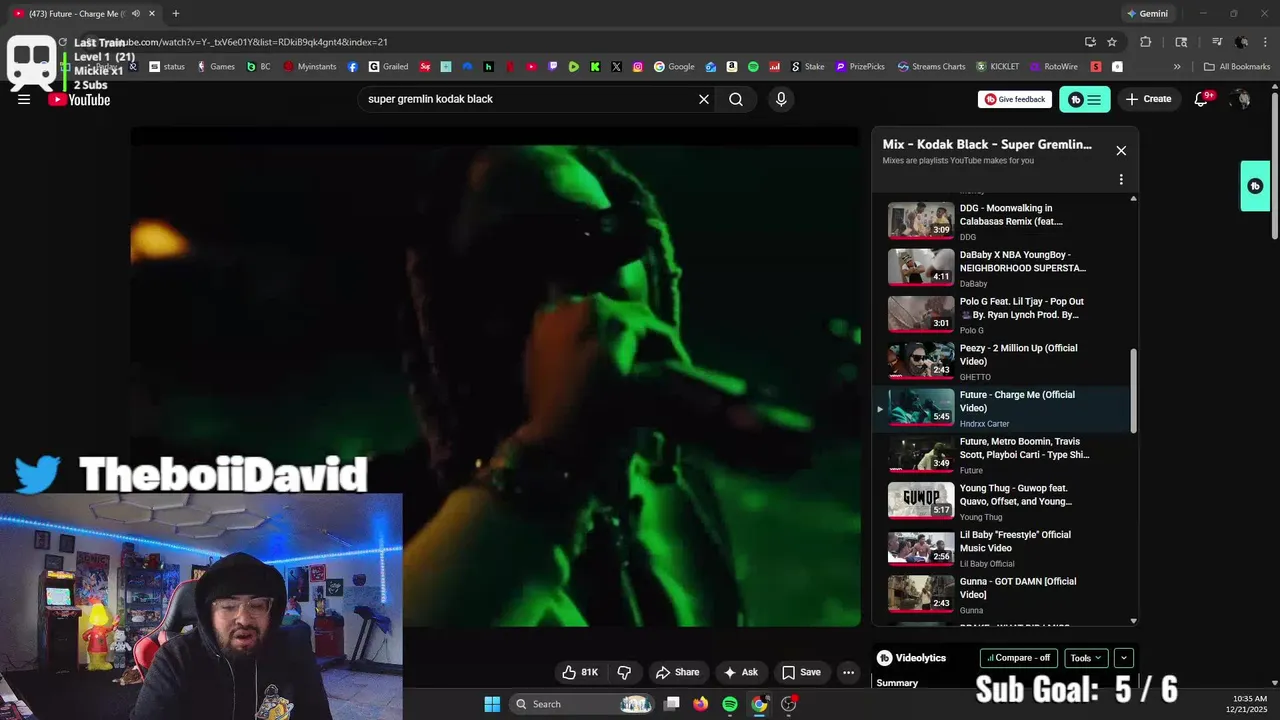This screenshot has width=1280, height=720.
Task: Open the PrizePicks bookmark
Action: pyautogui.click(x=859, y=67)
